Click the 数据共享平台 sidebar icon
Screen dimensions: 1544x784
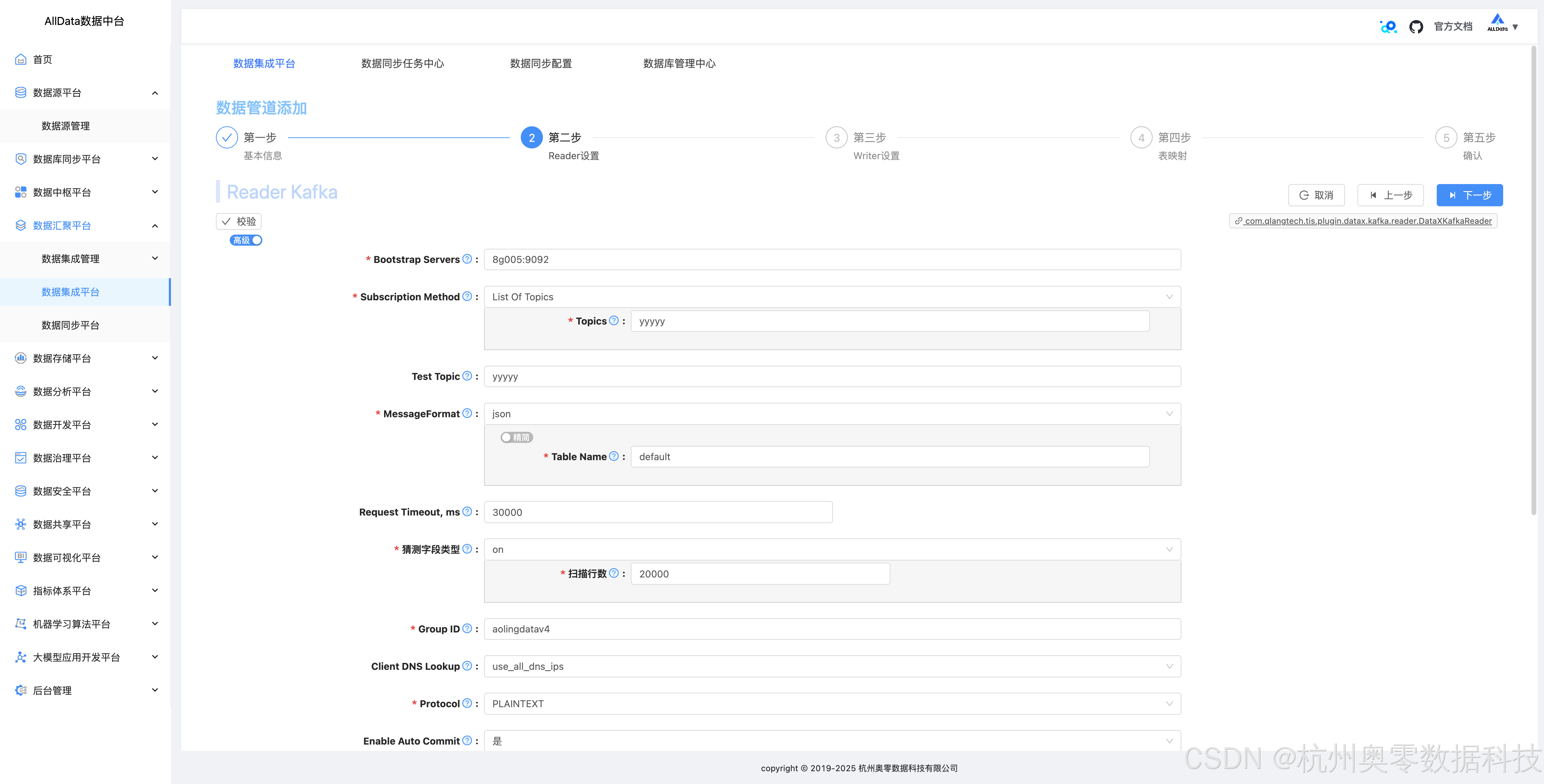pyautogui.click(x=20, y=525)
